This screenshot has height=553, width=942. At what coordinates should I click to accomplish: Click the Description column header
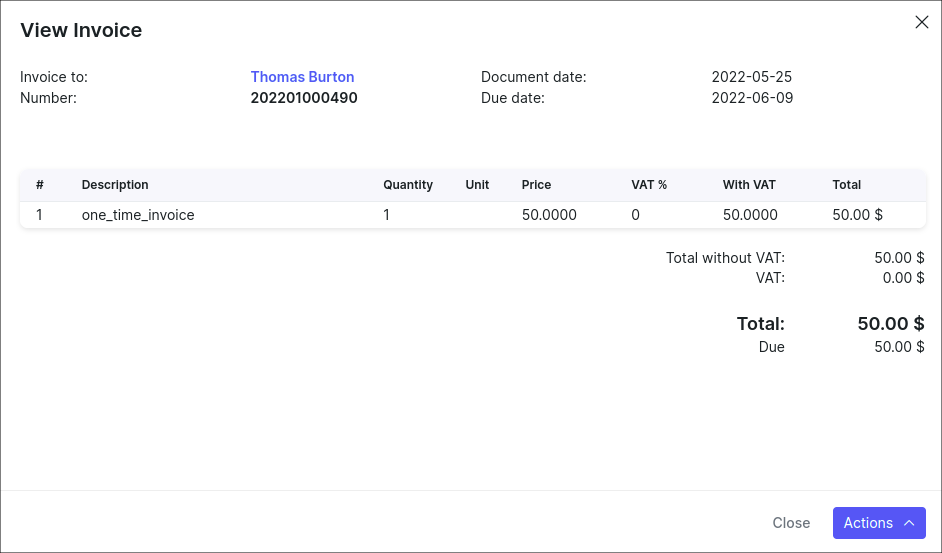[115, 185]
